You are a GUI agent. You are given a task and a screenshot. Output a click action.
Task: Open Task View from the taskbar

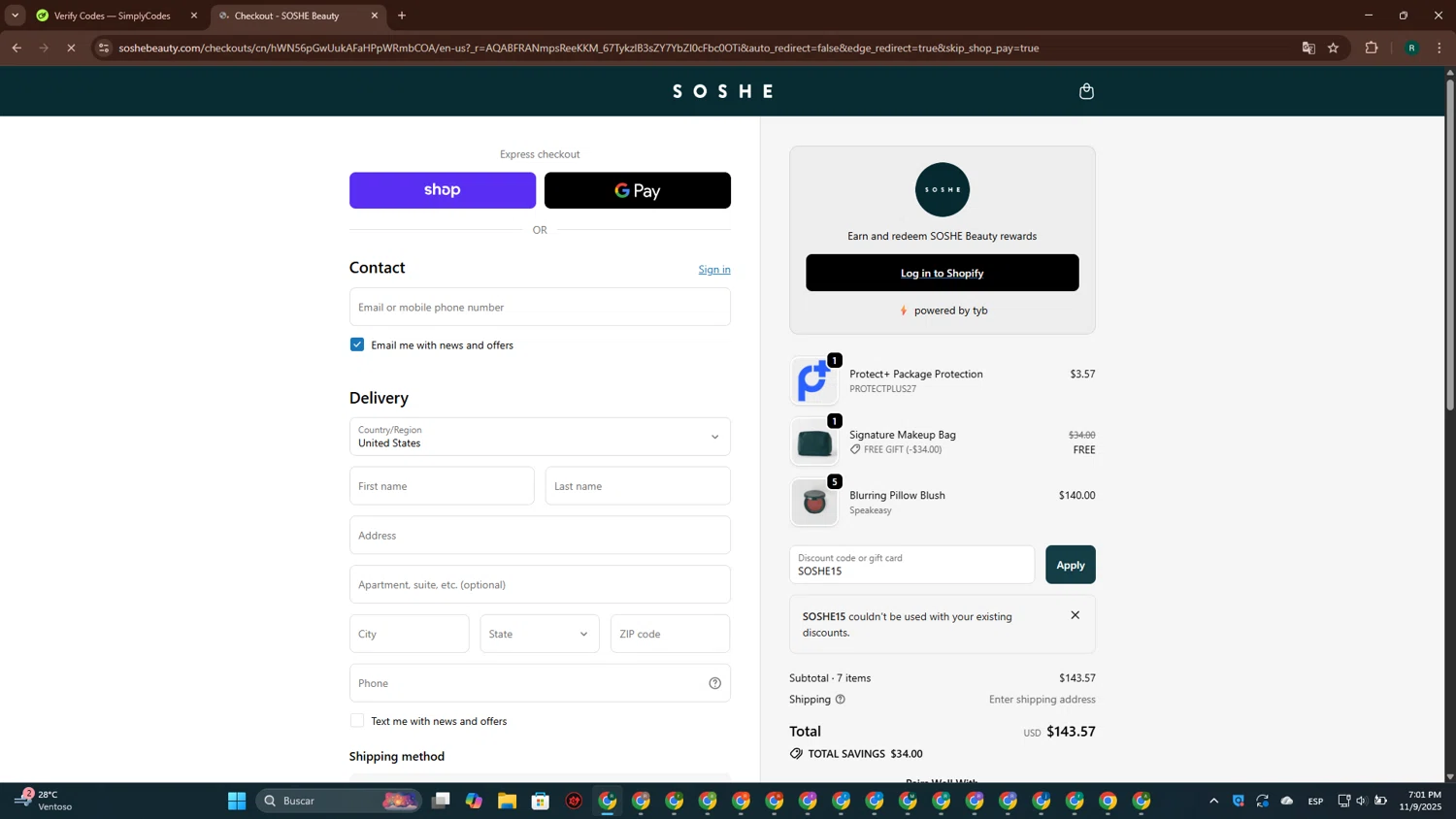441,801
